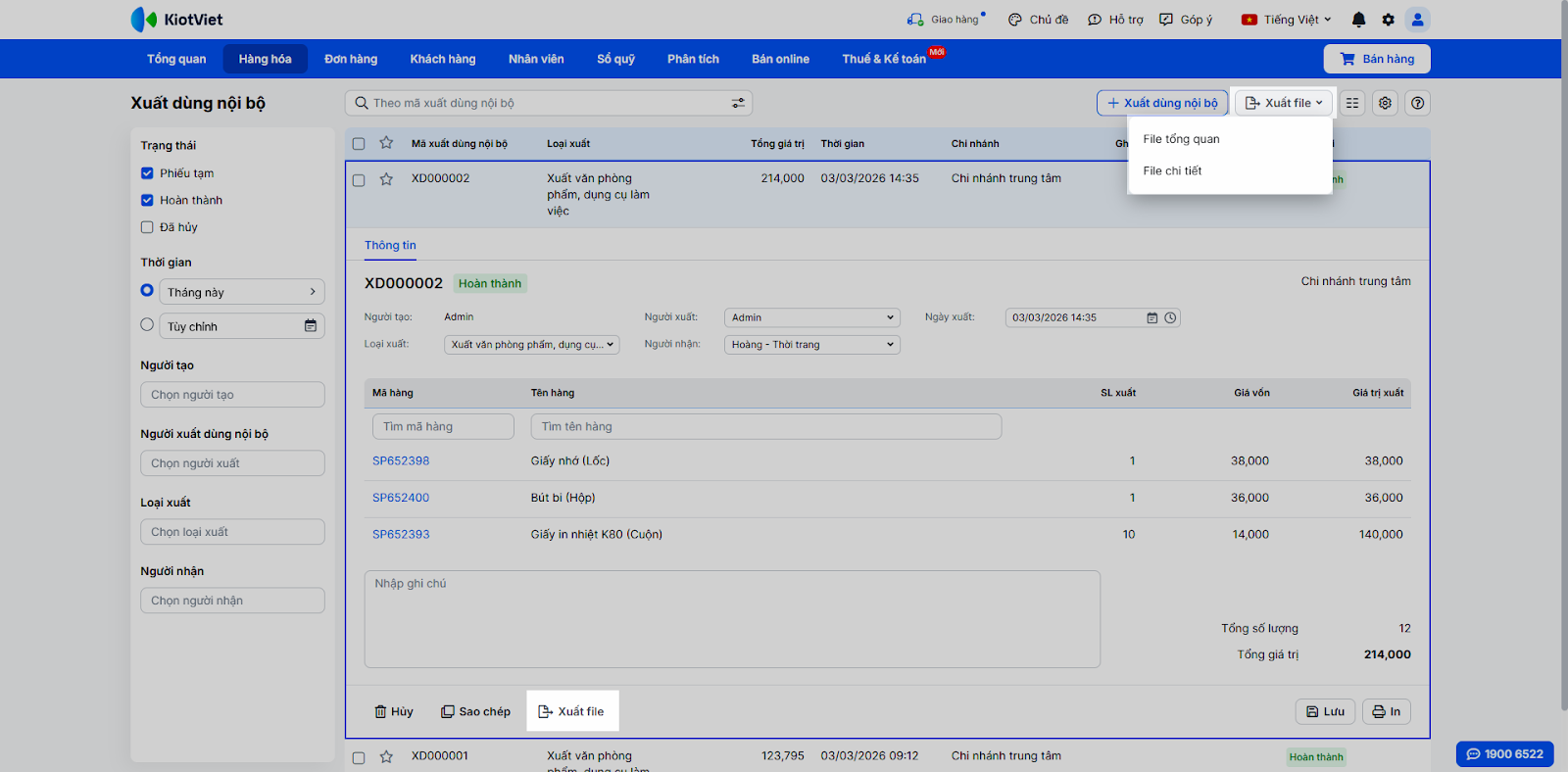The height and width of the screenshot is (772, 1568).
Task: Open the Người nhận dropdown
Action: tap(811, 345)
